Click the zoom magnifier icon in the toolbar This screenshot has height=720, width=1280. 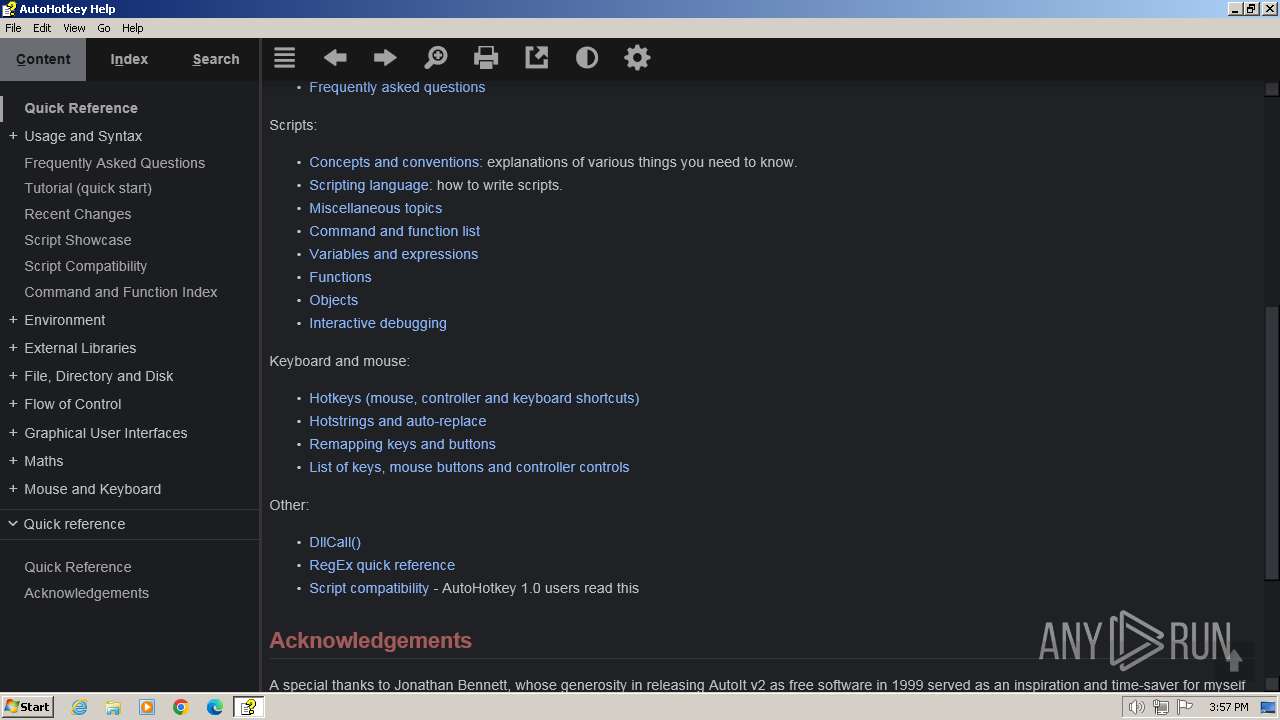(x=436, y=58)
